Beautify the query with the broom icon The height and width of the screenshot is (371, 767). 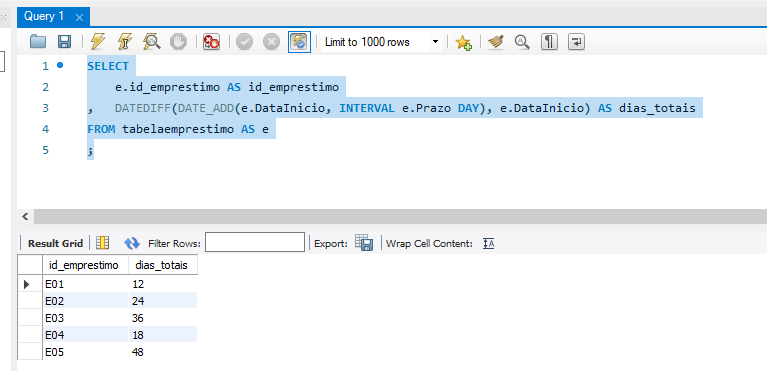(496, 42)
